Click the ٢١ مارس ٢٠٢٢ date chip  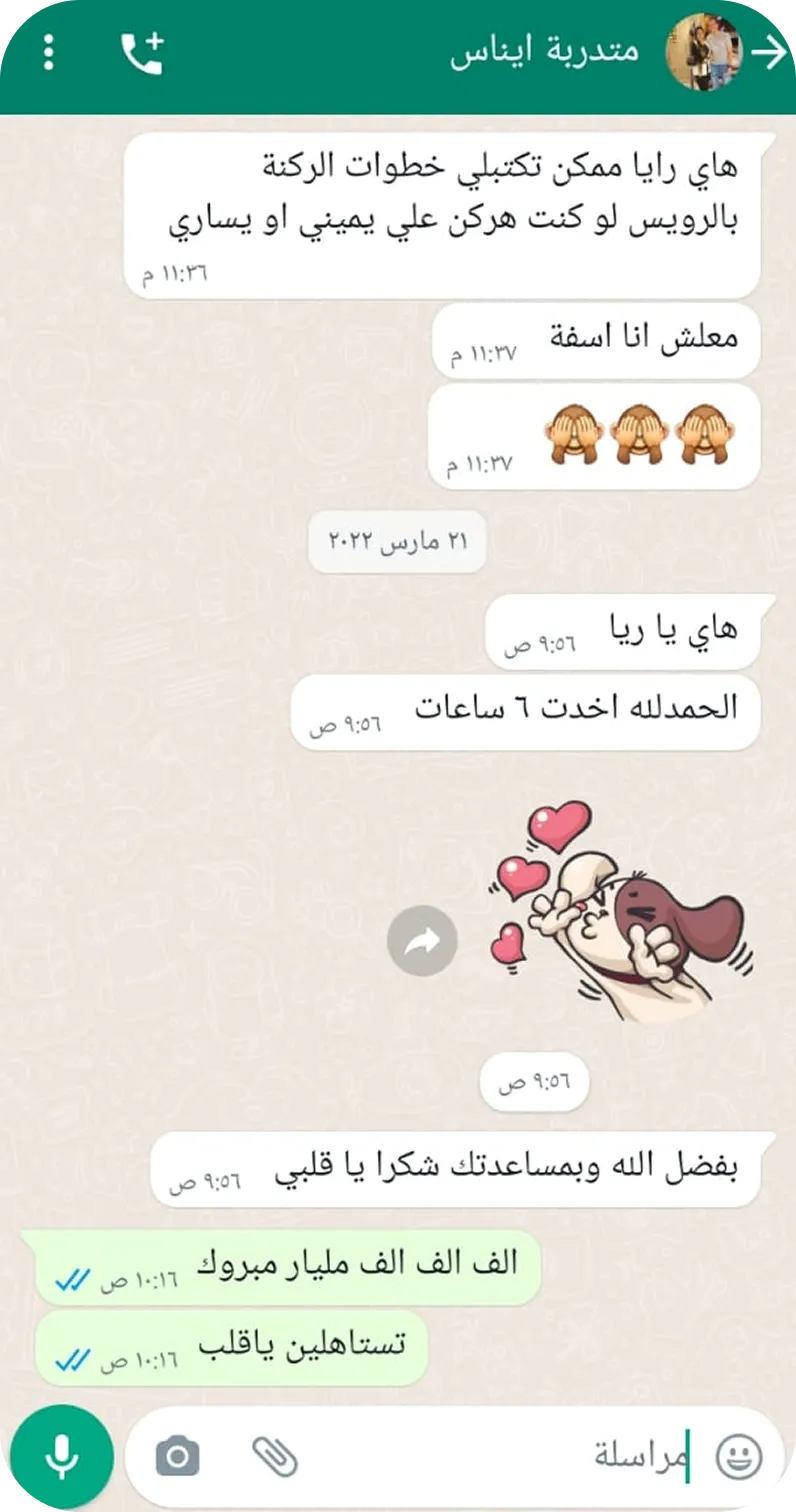(397, 541)
